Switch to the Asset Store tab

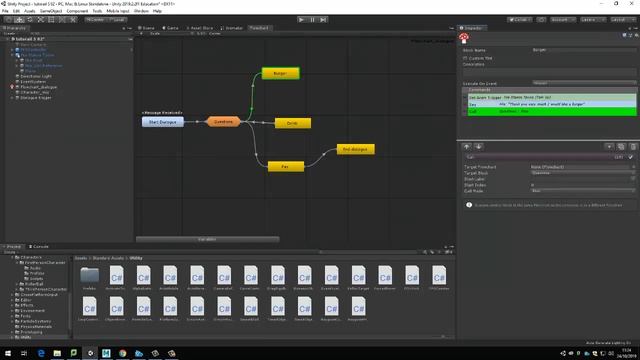coord(200,28)
